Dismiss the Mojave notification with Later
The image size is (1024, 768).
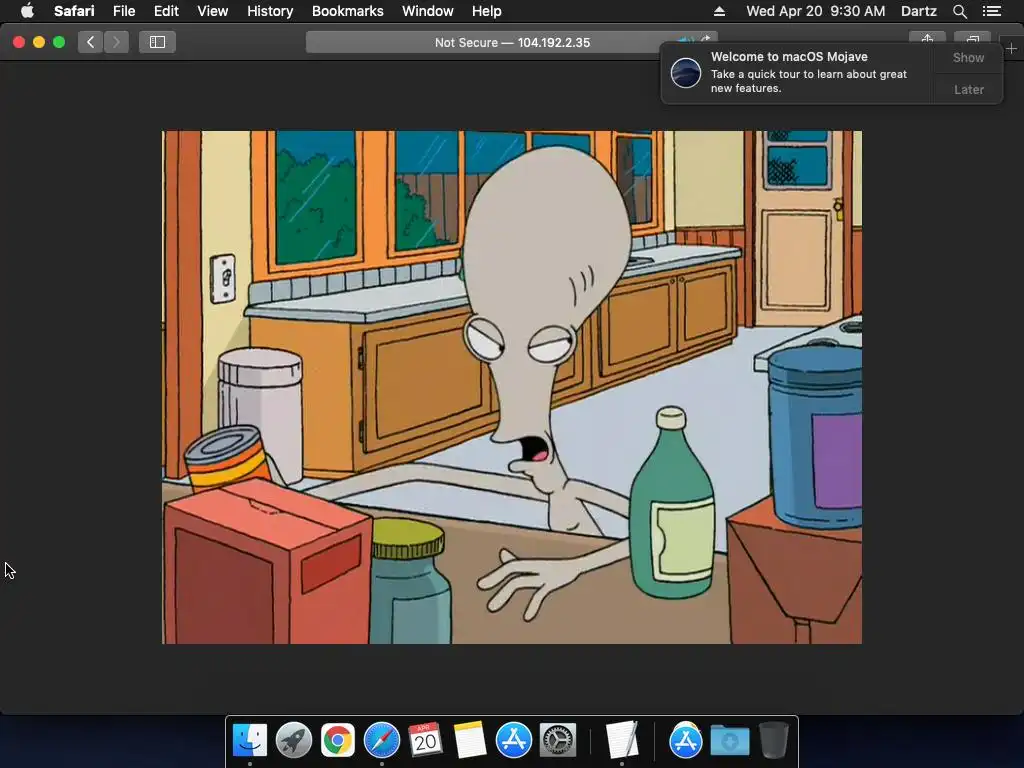[968, 90]
